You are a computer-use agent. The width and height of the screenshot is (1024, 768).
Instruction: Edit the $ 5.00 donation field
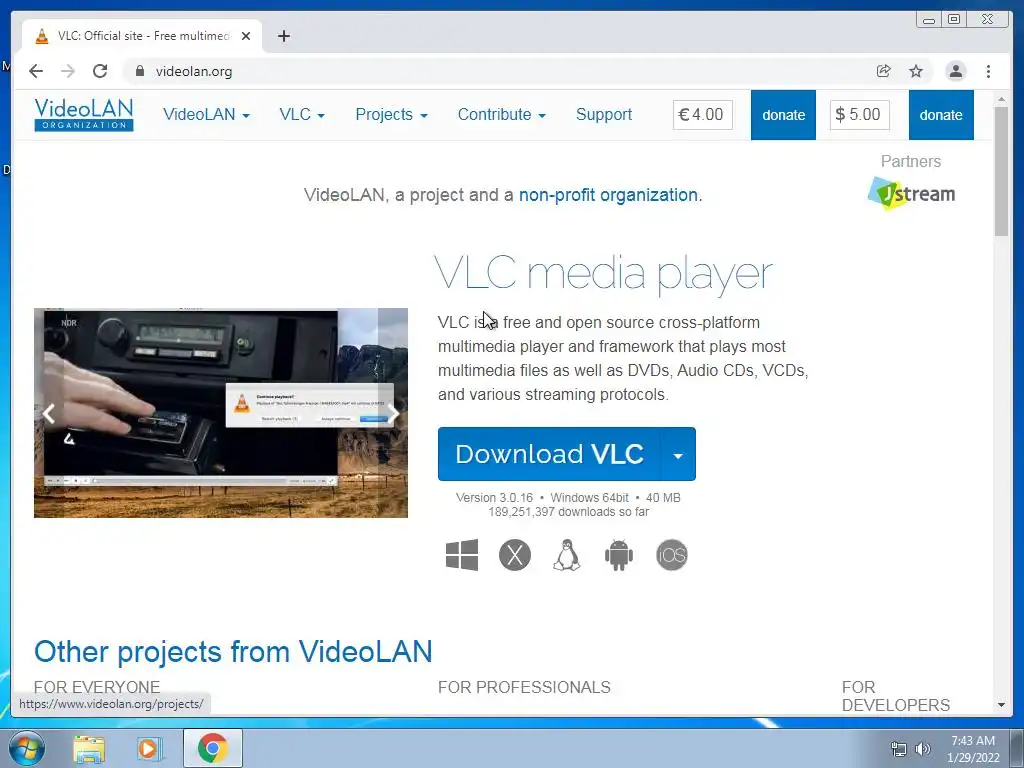(859, 115)
